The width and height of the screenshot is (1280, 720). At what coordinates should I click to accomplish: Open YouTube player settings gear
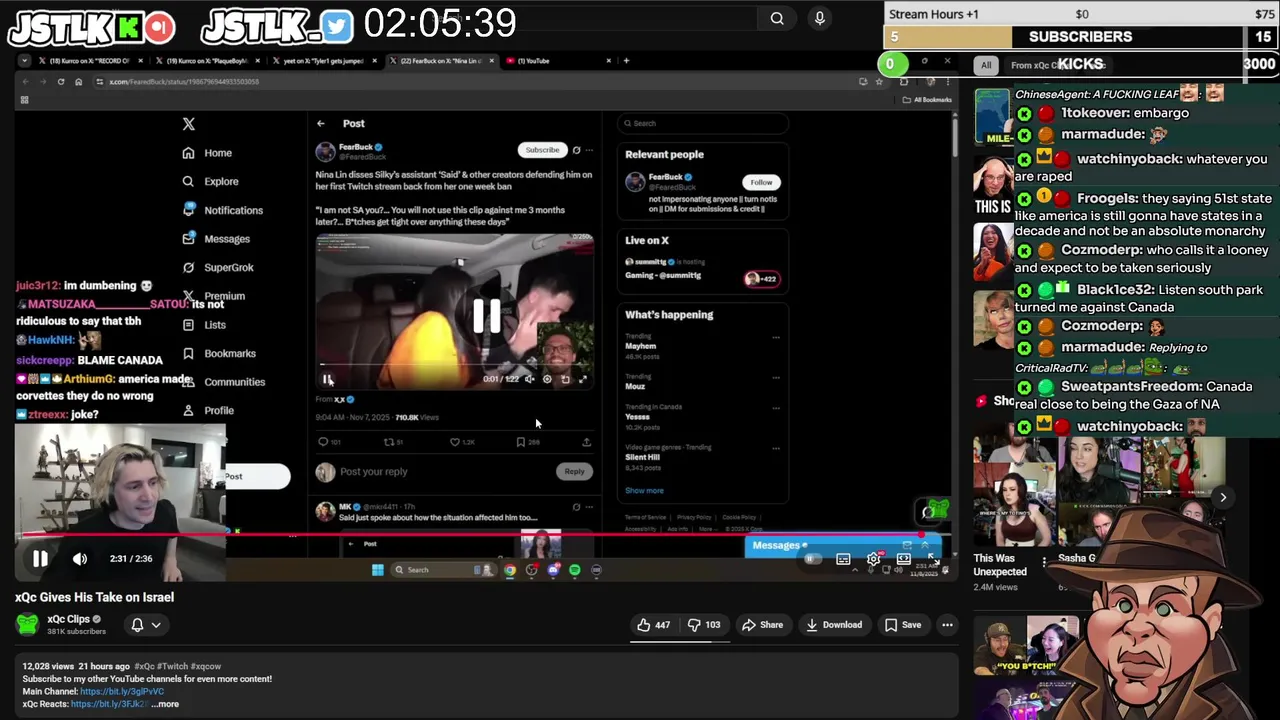pyautogui.click(x=873, y=559)
